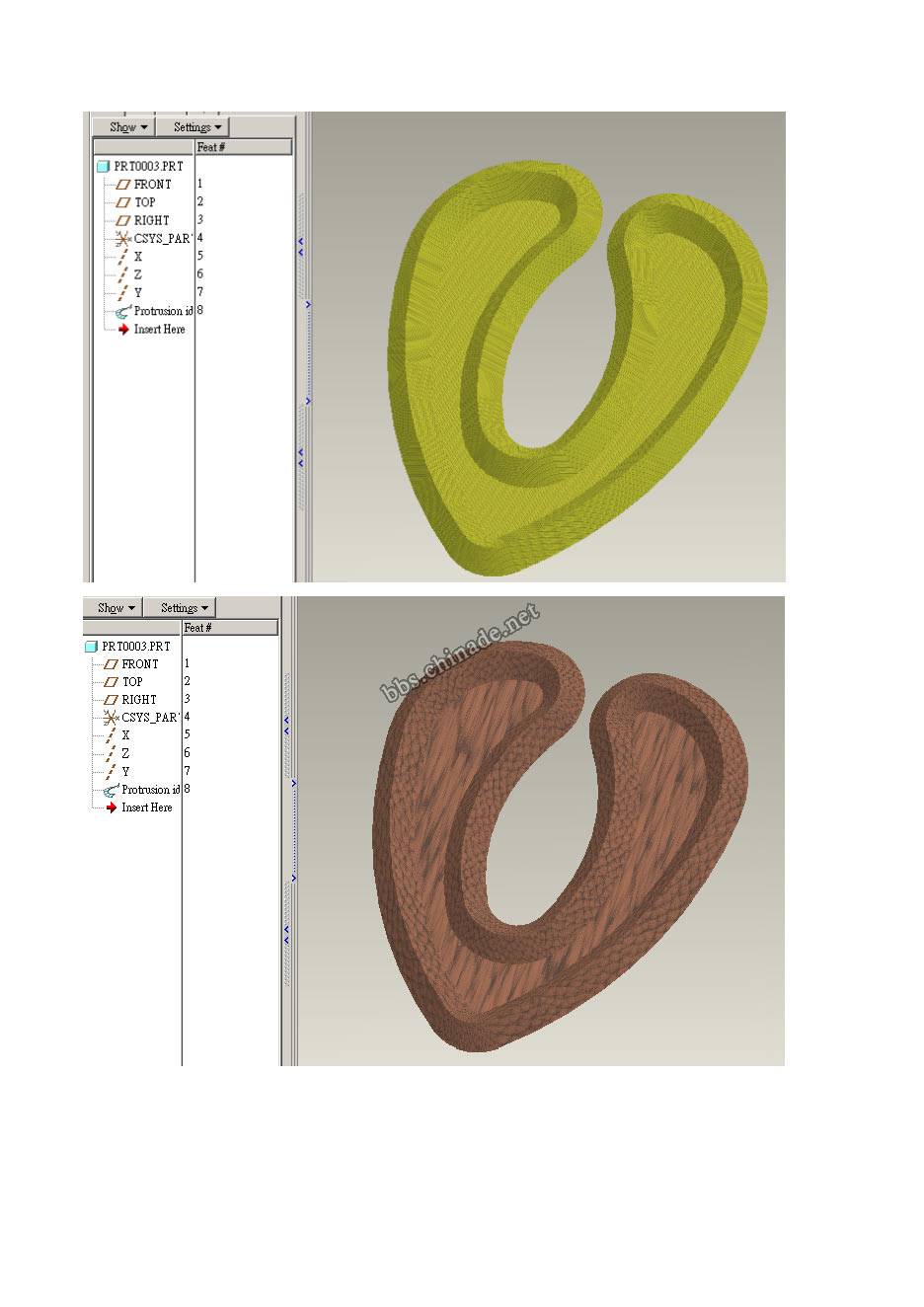This screenshot has width=924, height=1307.
Task: Select the FRONT datum plane icon in the yellow model's tree
Action: pyautogui.click(x=123, y=185)
